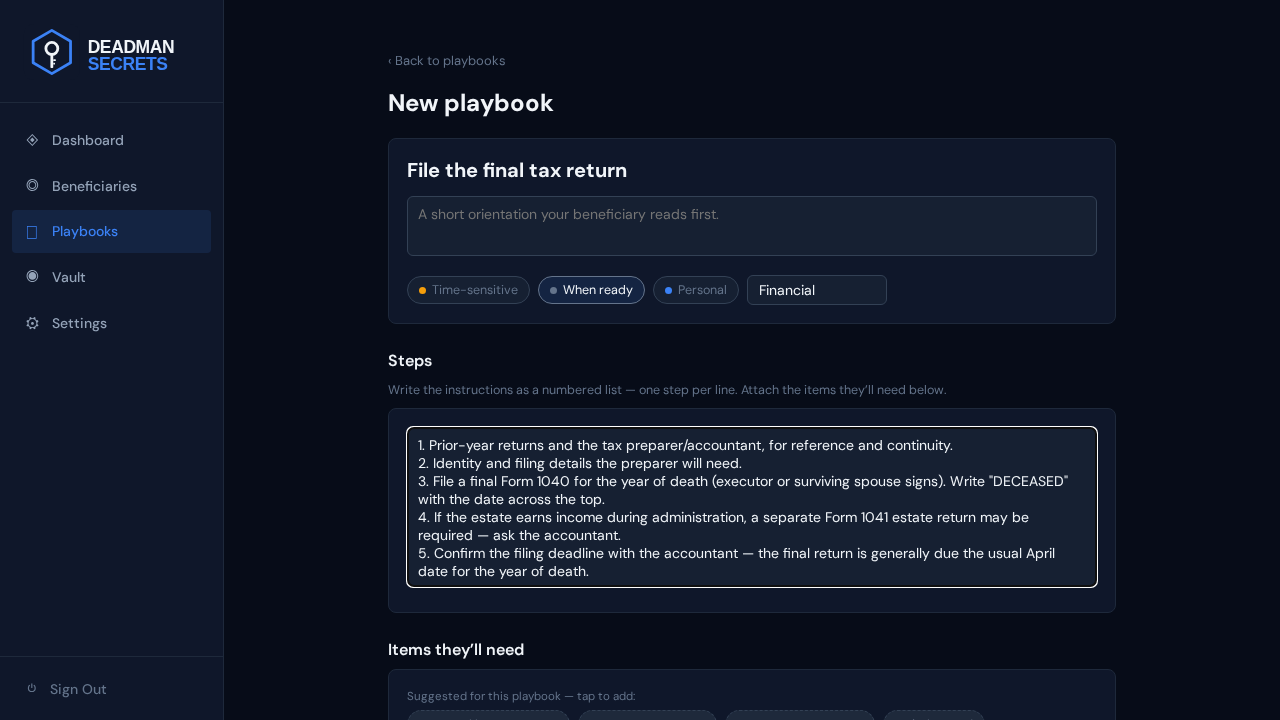
Task: Click the first suggested item chip
Action: pyautogui.click(x=488, y=715)
